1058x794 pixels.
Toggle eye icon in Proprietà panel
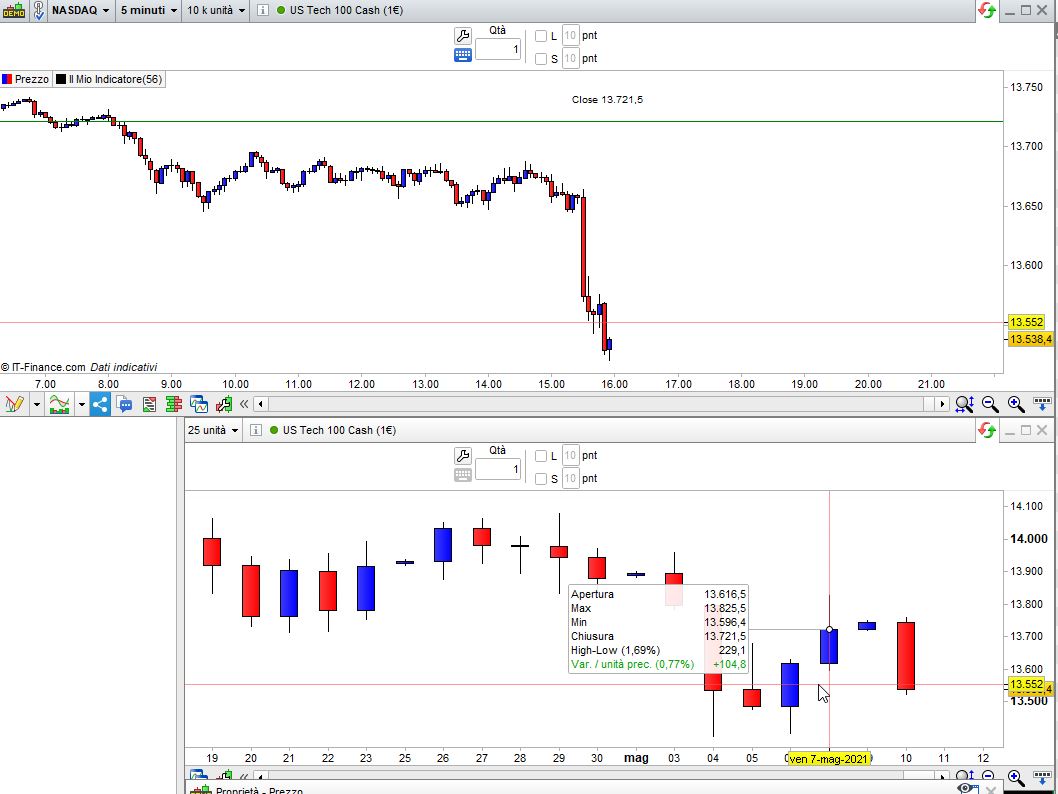[967, 789]
